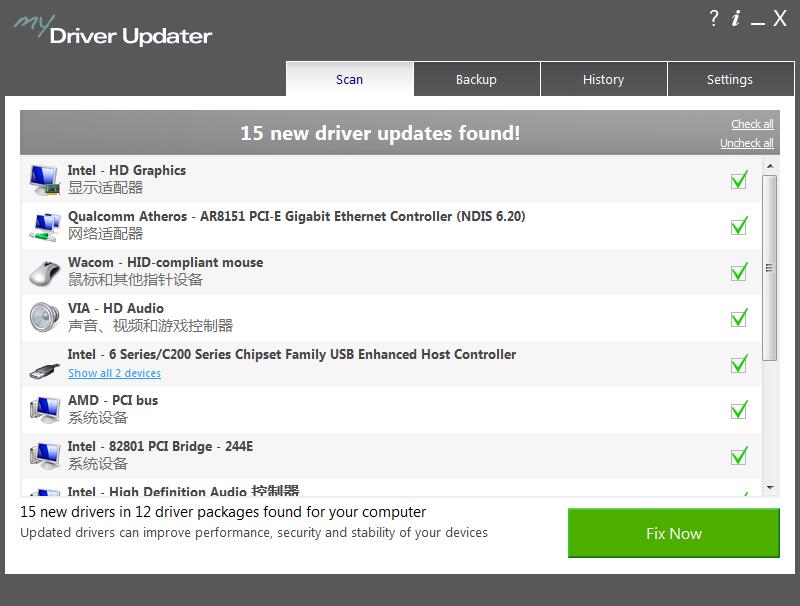This screenshot has width=800, height=606.
Task: Uncheck the Intel 82801 PCI Bridge driver
Action: click(739, 456)
